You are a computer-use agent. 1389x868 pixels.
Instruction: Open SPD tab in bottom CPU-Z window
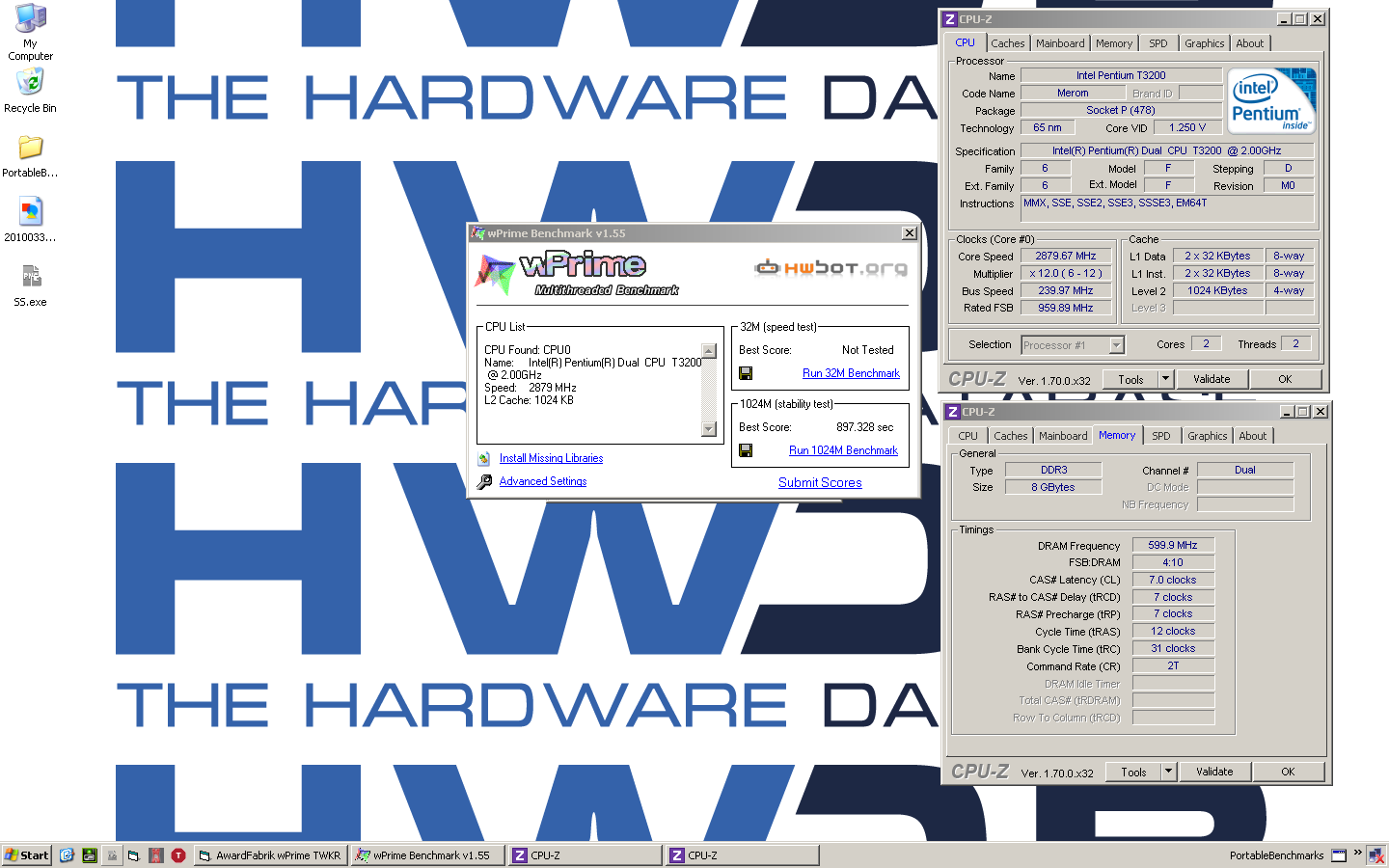(1161, 436)
